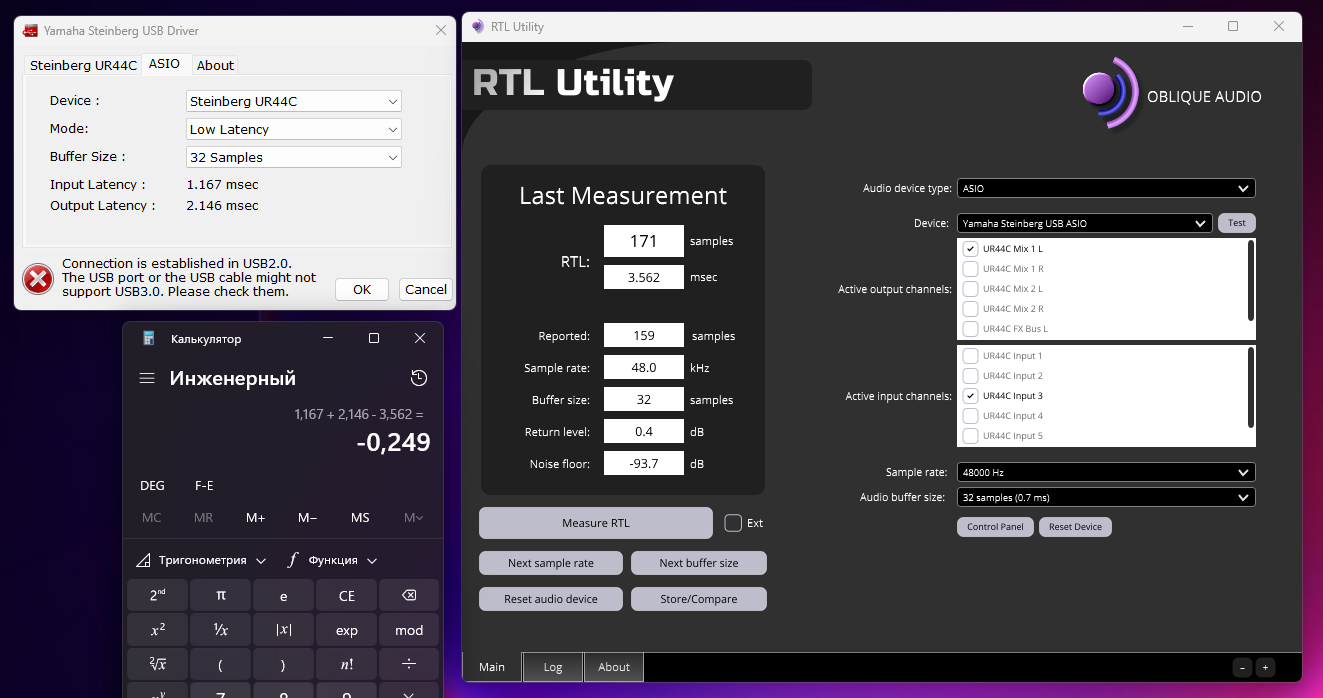1323x698 pixels.
Task: Uncheck UR44C Input 3 channel
Action: (970, 396)
